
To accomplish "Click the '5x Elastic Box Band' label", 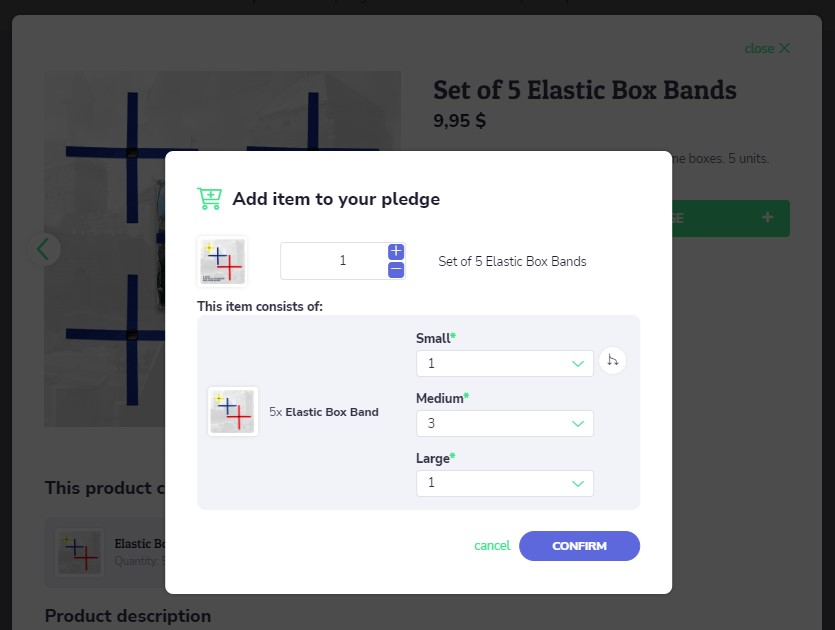I will 324,412.
